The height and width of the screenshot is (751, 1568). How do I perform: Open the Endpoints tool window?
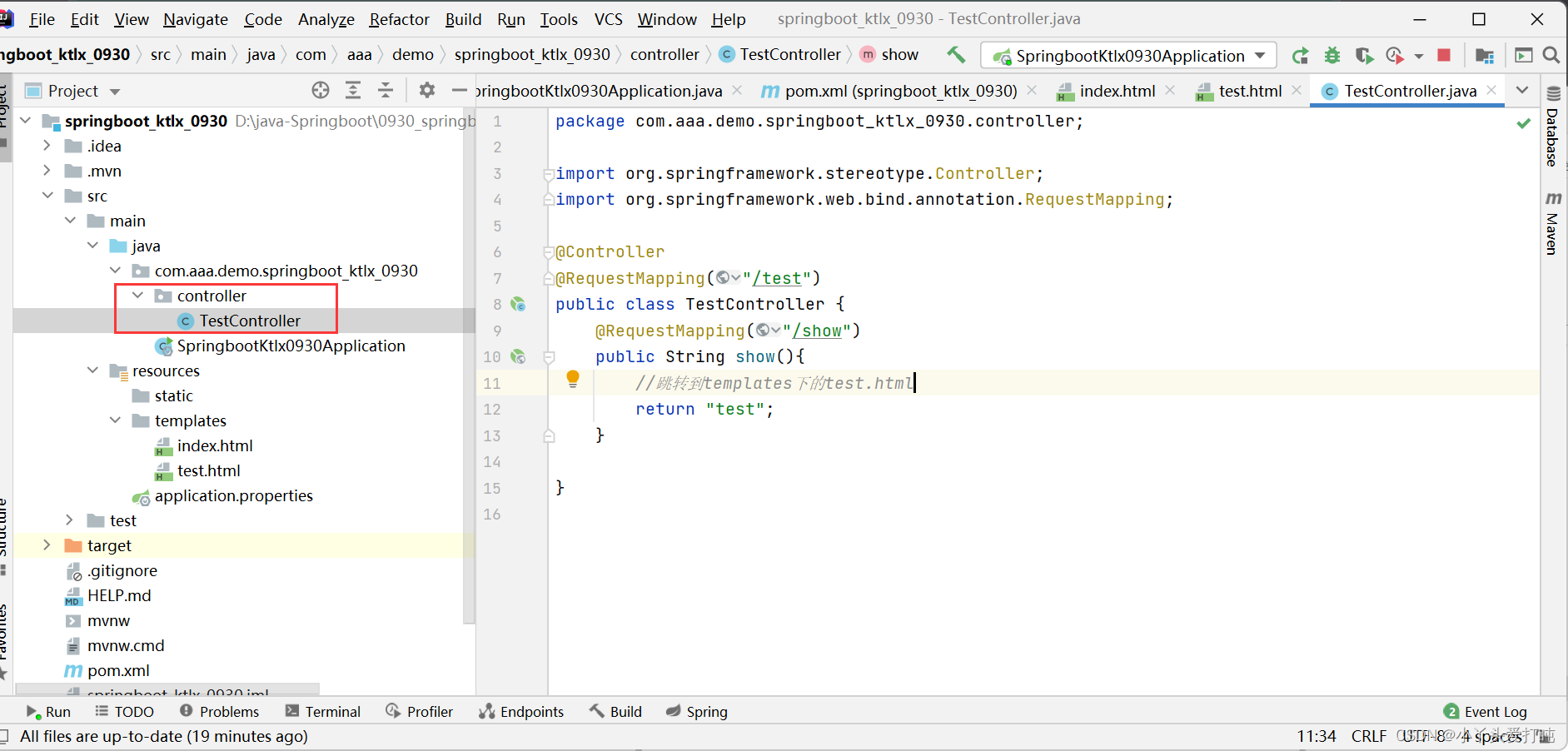point(522,712)
